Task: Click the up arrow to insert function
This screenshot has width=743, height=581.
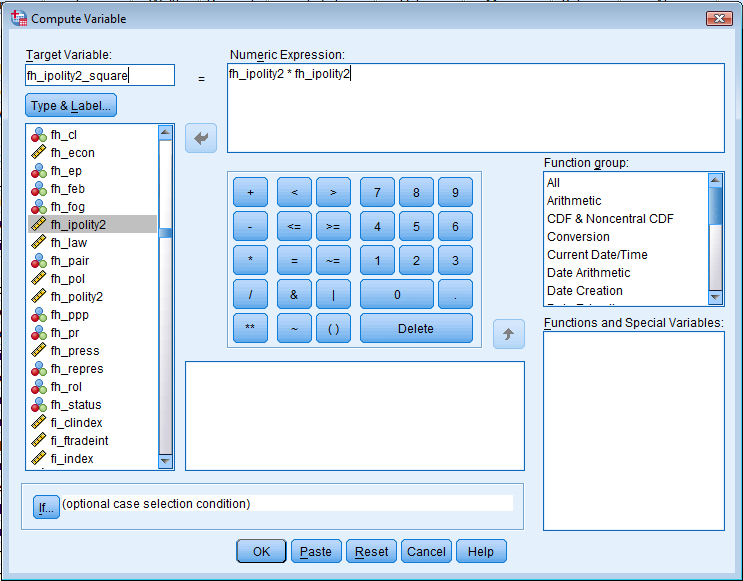Action: pyautogui.click(x=508, y=334)
